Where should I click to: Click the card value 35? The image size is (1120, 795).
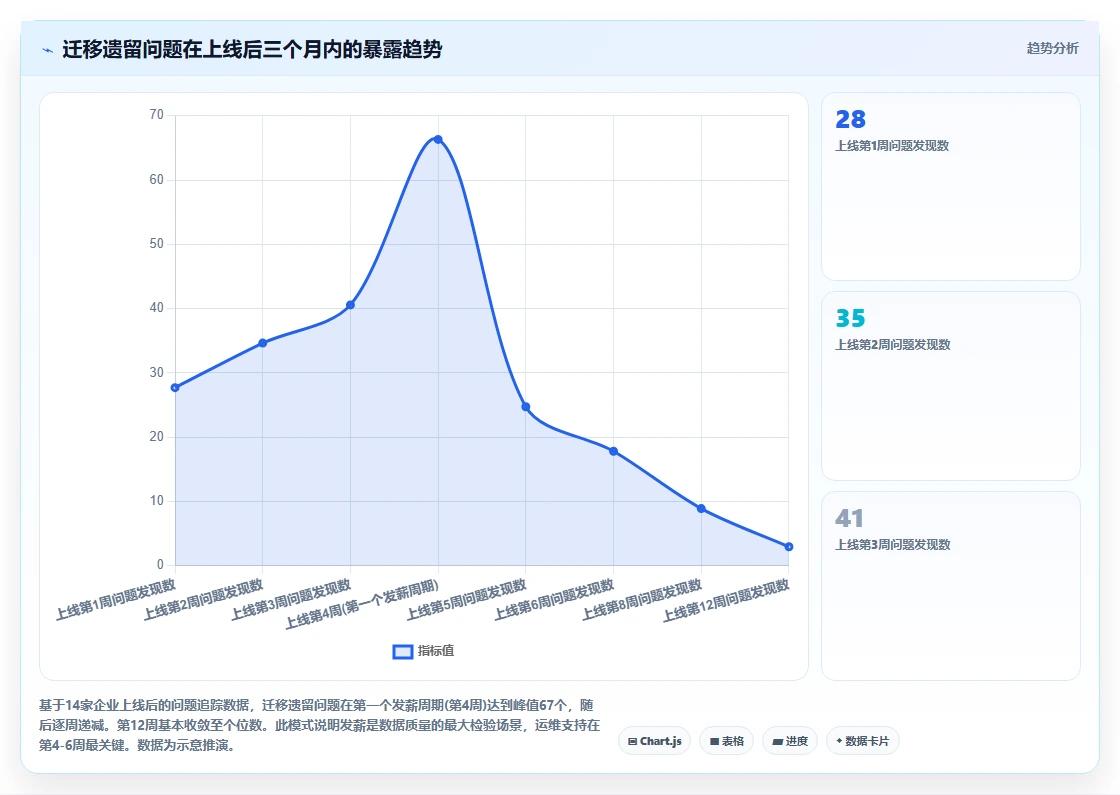click(x=850, y=318)
